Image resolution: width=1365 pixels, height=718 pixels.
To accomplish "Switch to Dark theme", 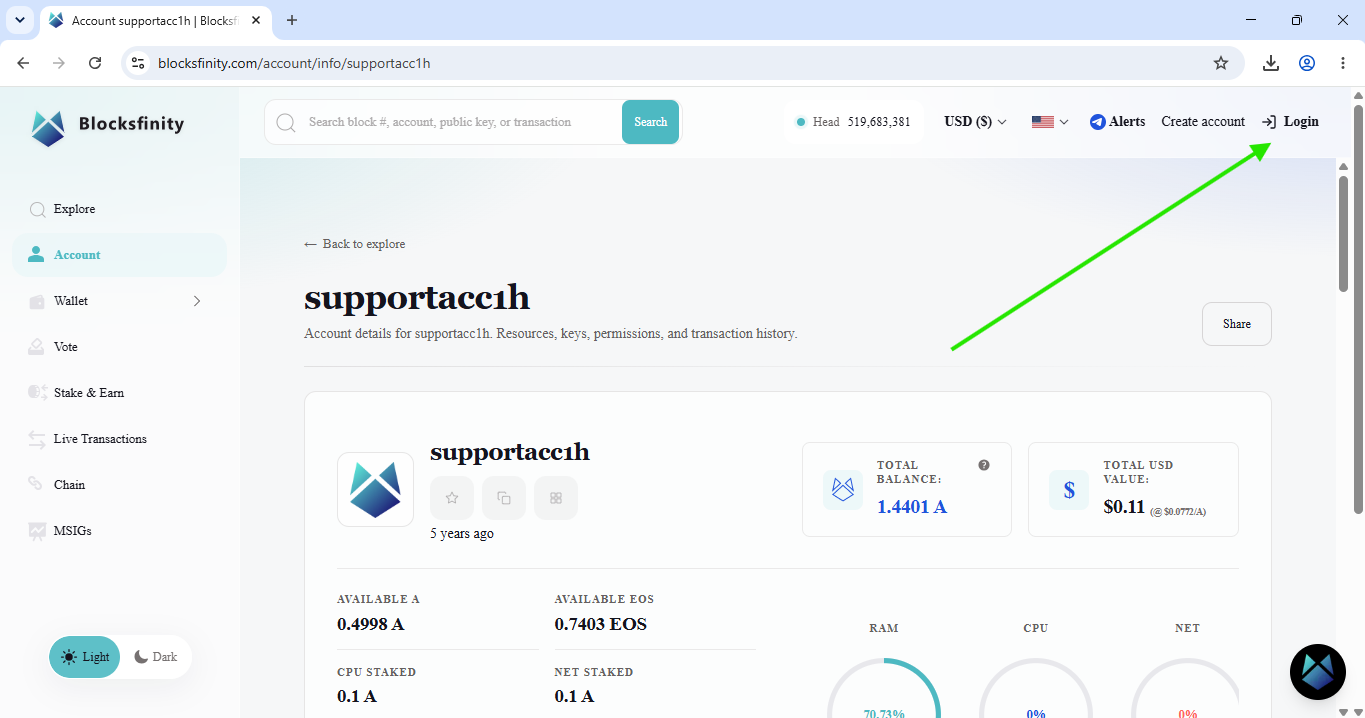I will (x=156, y=657).
